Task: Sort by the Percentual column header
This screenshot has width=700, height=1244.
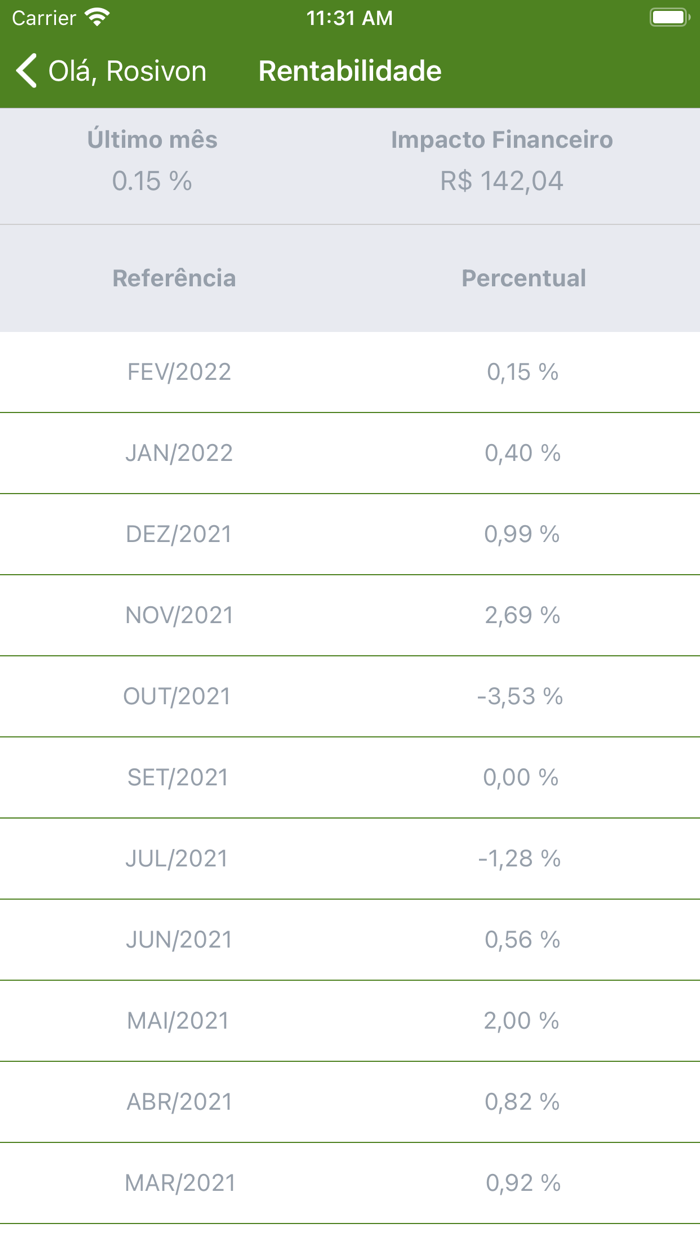Action: [522, 278]
